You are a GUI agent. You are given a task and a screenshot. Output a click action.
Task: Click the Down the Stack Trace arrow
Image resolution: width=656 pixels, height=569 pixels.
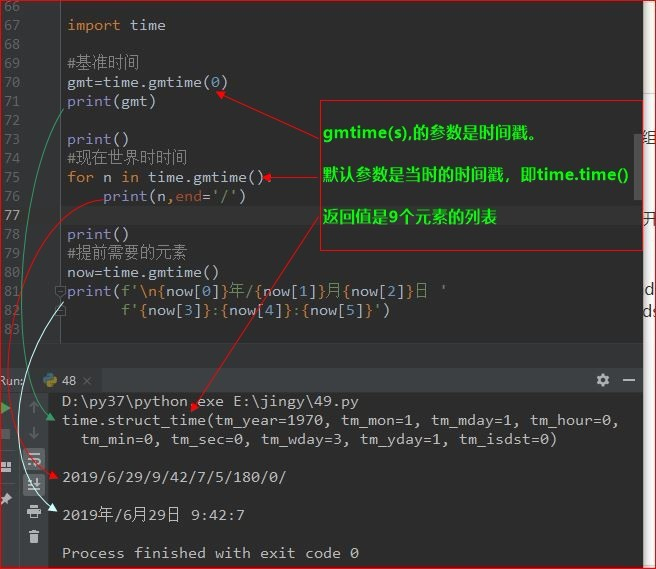[x=34, y=433]
